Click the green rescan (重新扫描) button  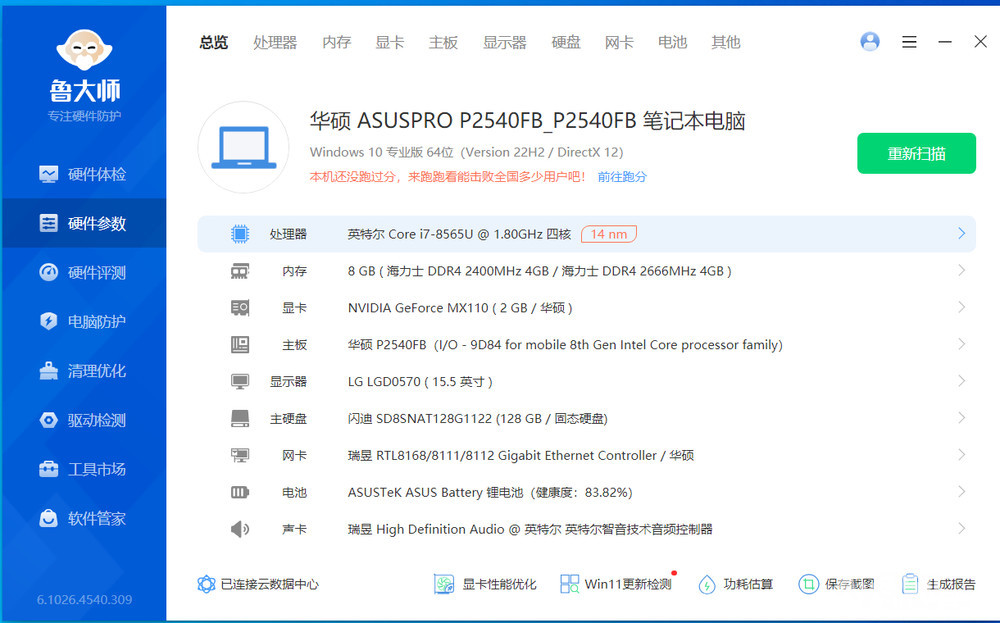pyautogui.click(x=916, y=153)
